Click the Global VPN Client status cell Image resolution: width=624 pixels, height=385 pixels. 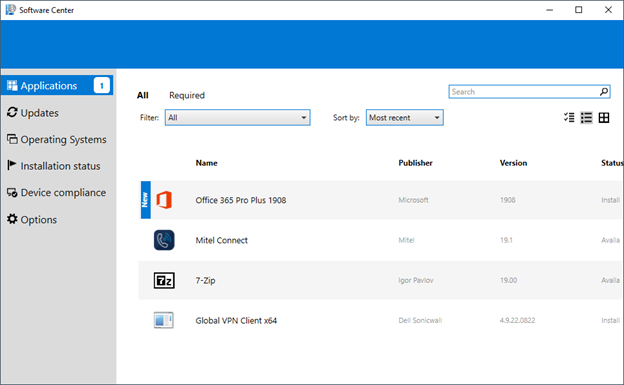point(610,321)
